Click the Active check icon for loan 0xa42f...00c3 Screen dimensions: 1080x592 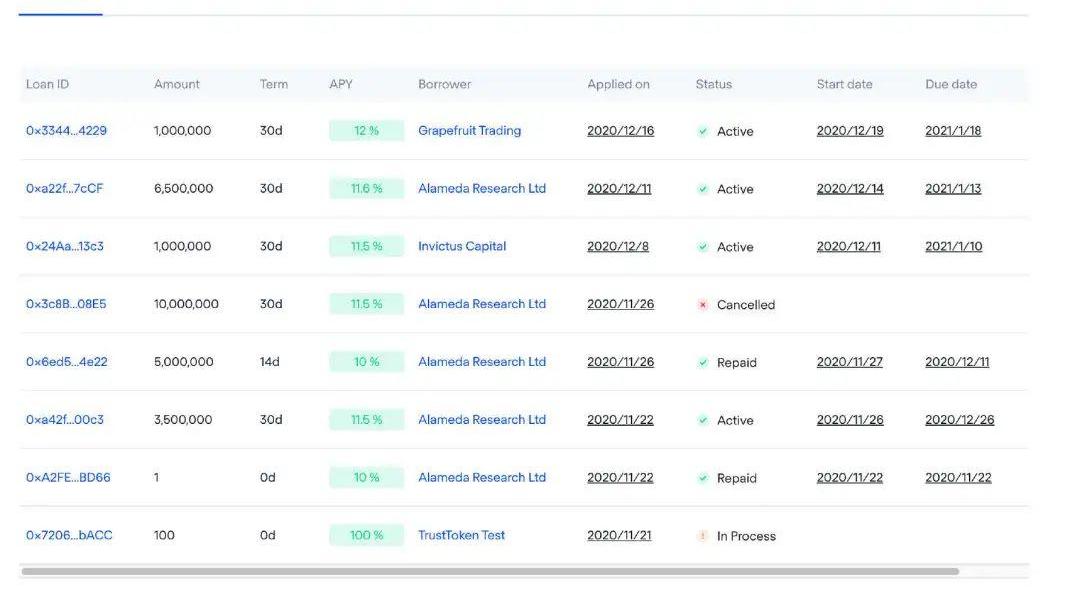click(x=703, y=421)
